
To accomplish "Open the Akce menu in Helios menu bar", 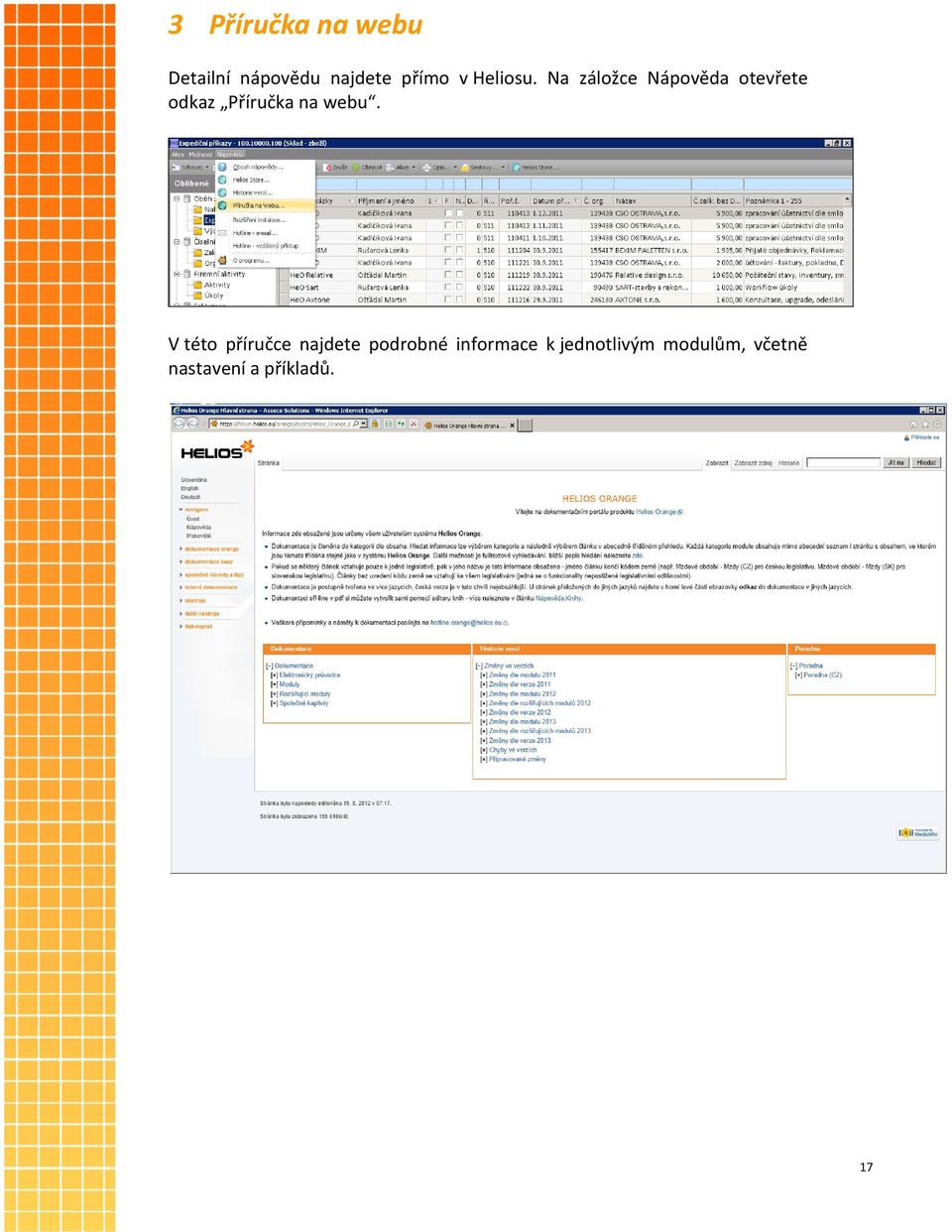I will (x=178, y=155).
